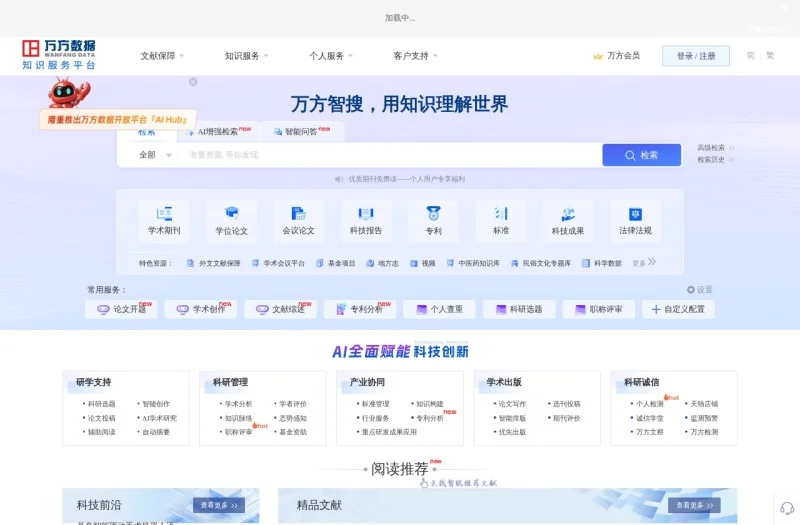Switch to simplified Chinese 简
Viewport: 800px width, 525px height.
click(751, 56)
